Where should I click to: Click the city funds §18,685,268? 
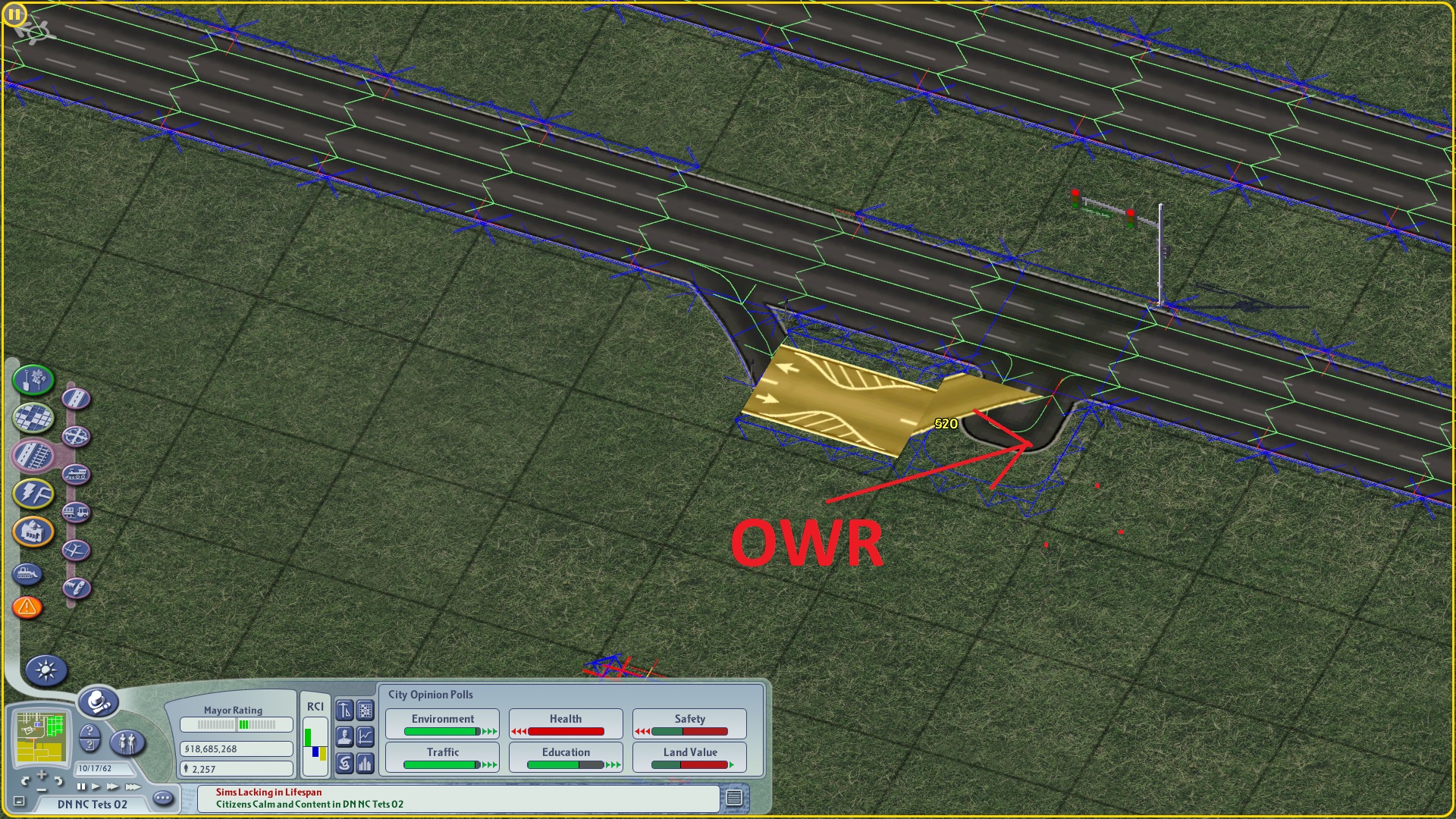(x=236, y=748)
